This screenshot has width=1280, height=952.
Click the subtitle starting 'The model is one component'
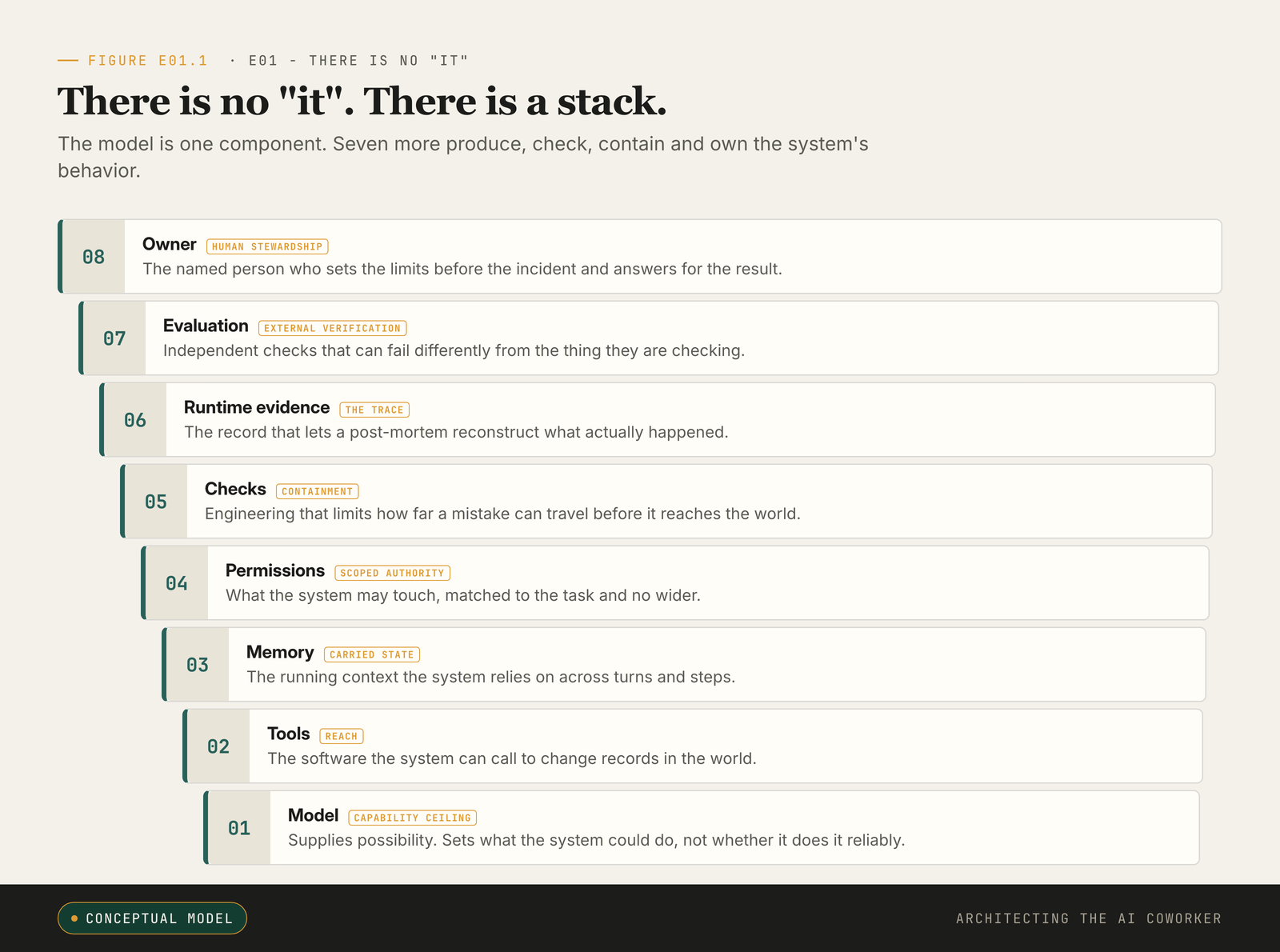(463, 157)
